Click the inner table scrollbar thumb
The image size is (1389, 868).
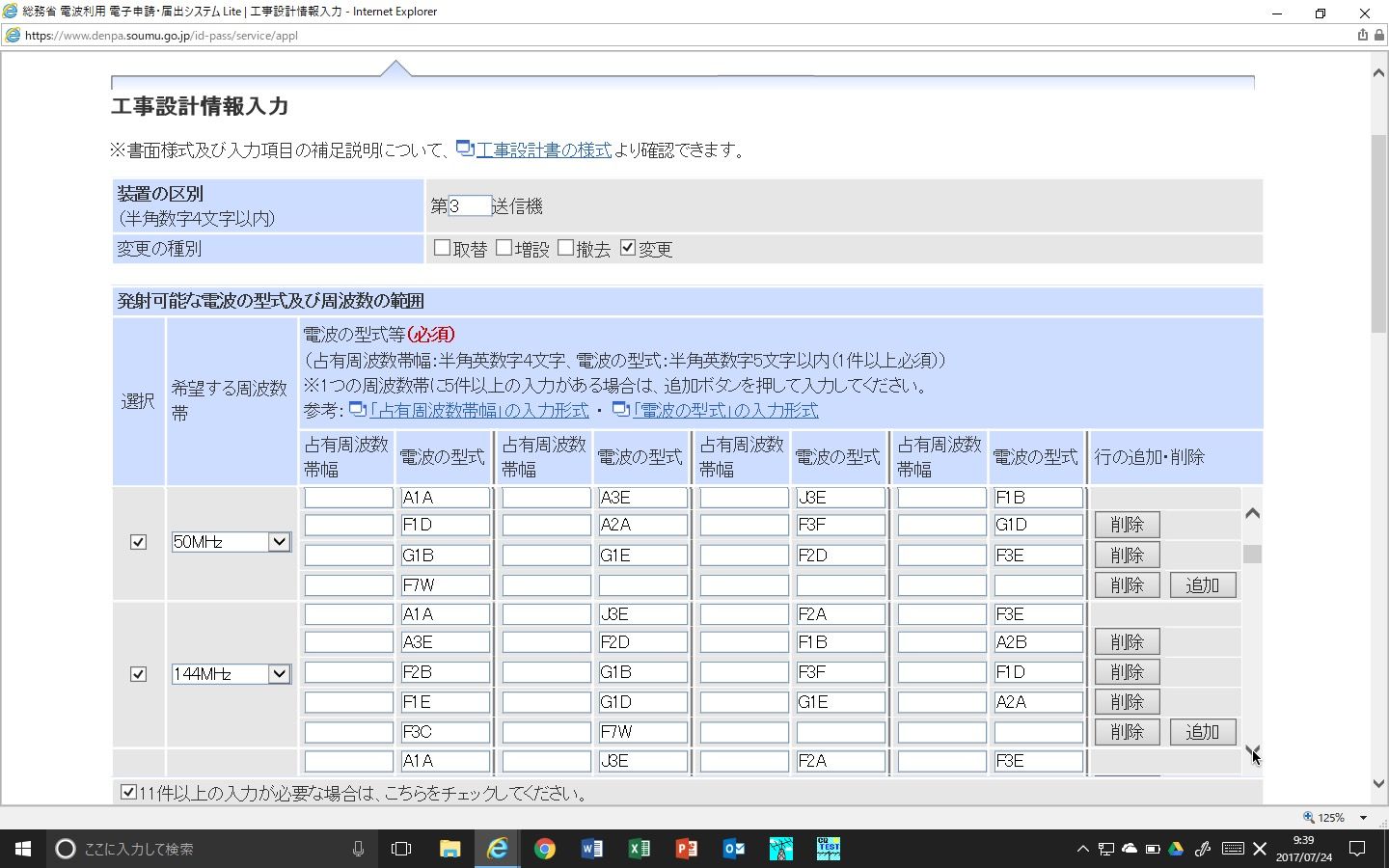tap(1252, 555)
